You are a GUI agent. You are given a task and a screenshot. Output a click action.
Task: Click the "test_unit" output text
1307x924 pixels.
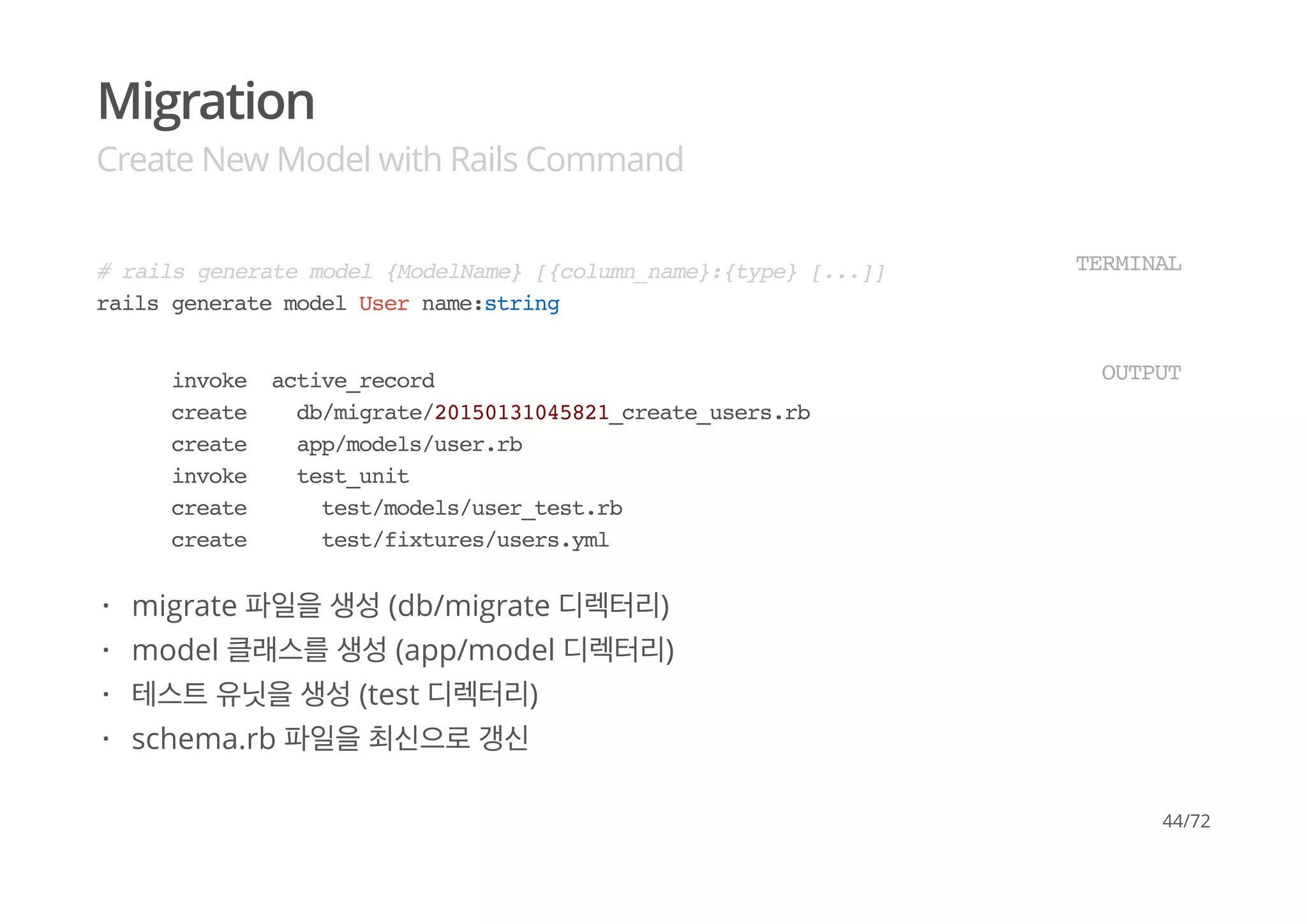(x=353, y=477)
